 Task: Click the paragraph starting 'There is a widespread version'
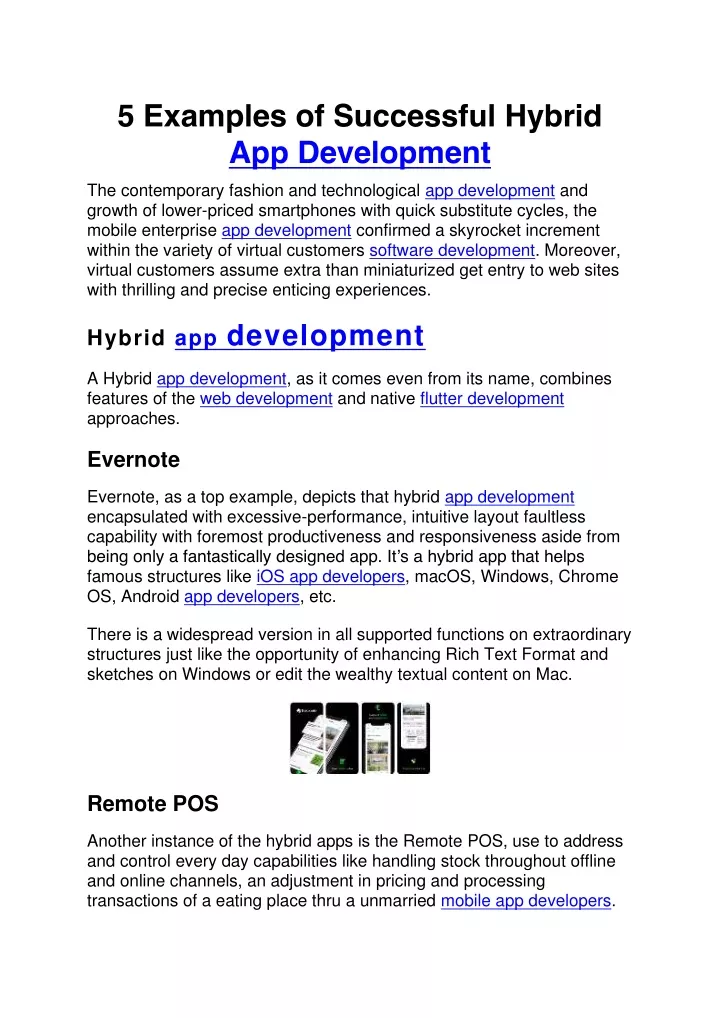click(359, 654)
